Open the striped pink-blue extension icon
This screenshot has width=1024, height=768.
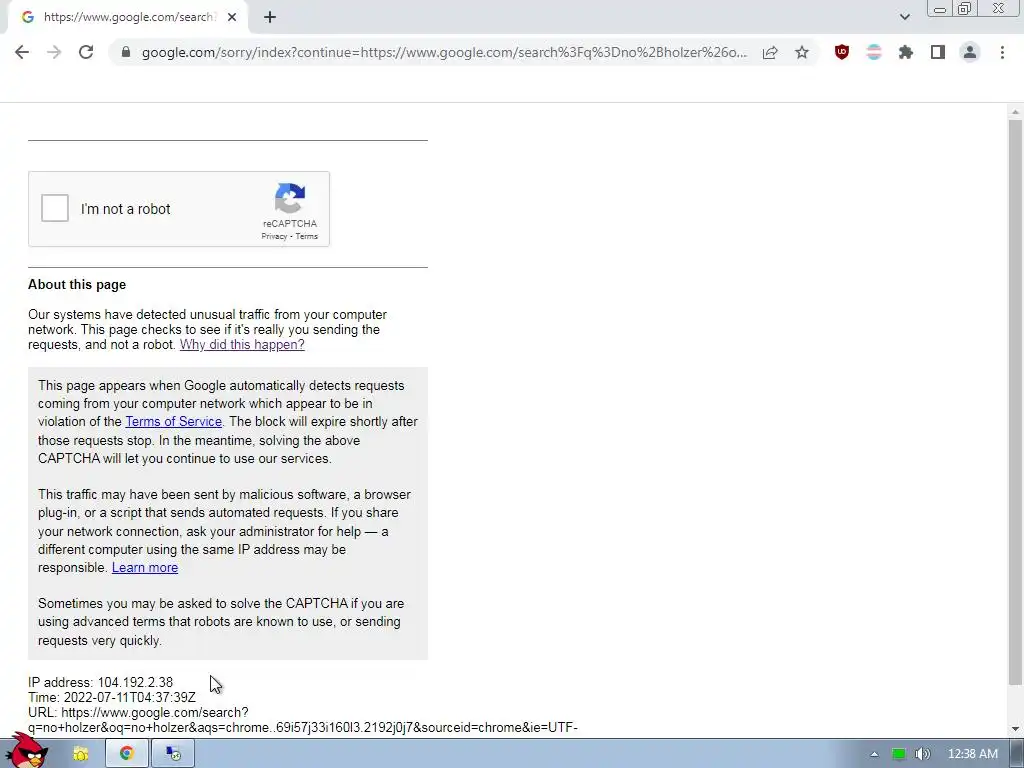tap(874, 52)
